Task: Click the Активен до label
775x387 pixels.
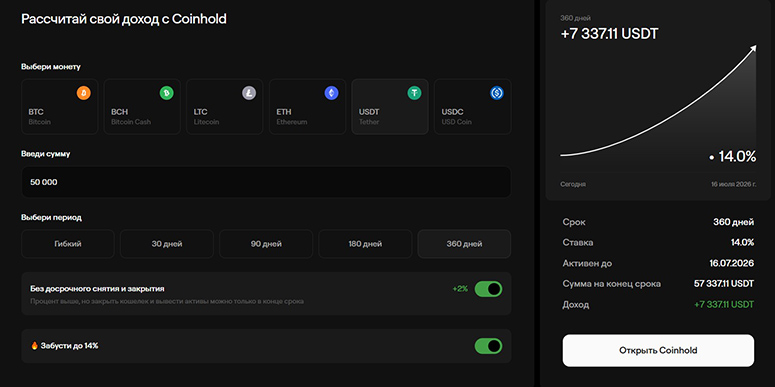Action: (x=587, y=263)
